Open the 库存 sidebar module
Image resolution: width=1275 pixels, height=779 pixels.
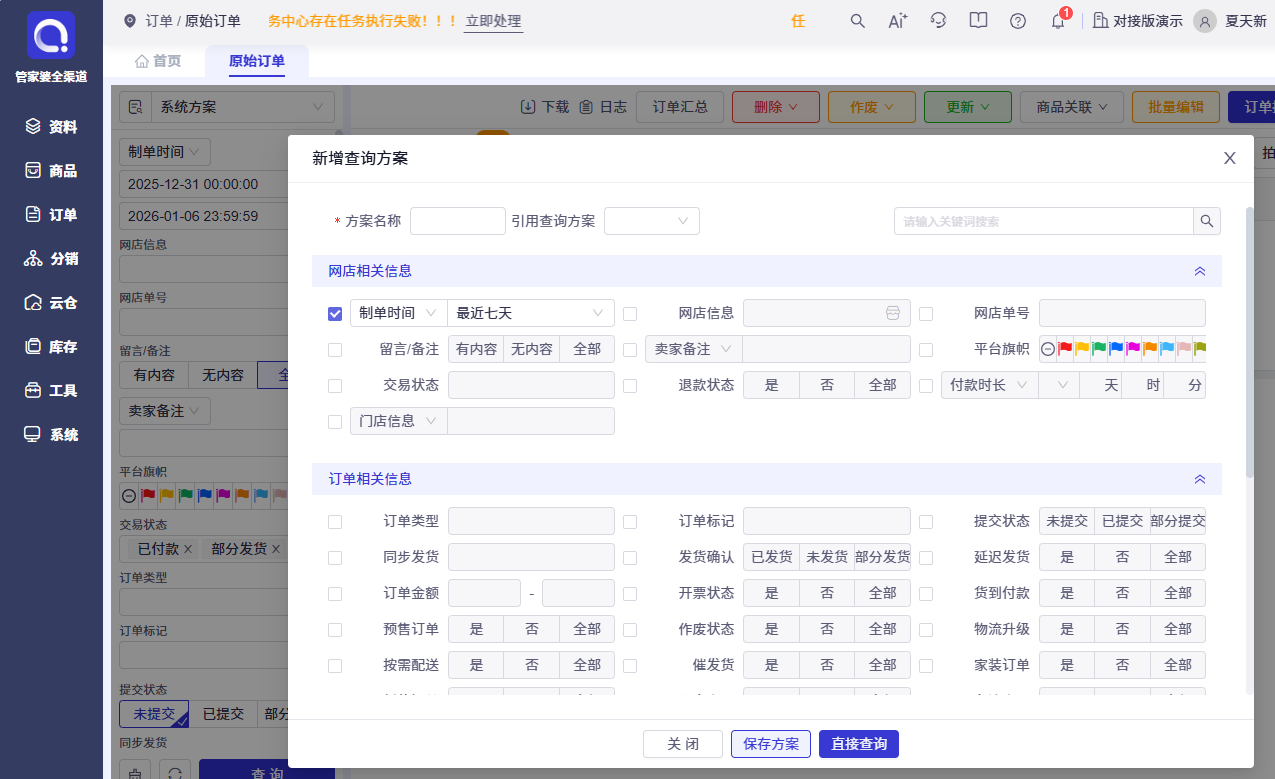[x=51, y=347]
